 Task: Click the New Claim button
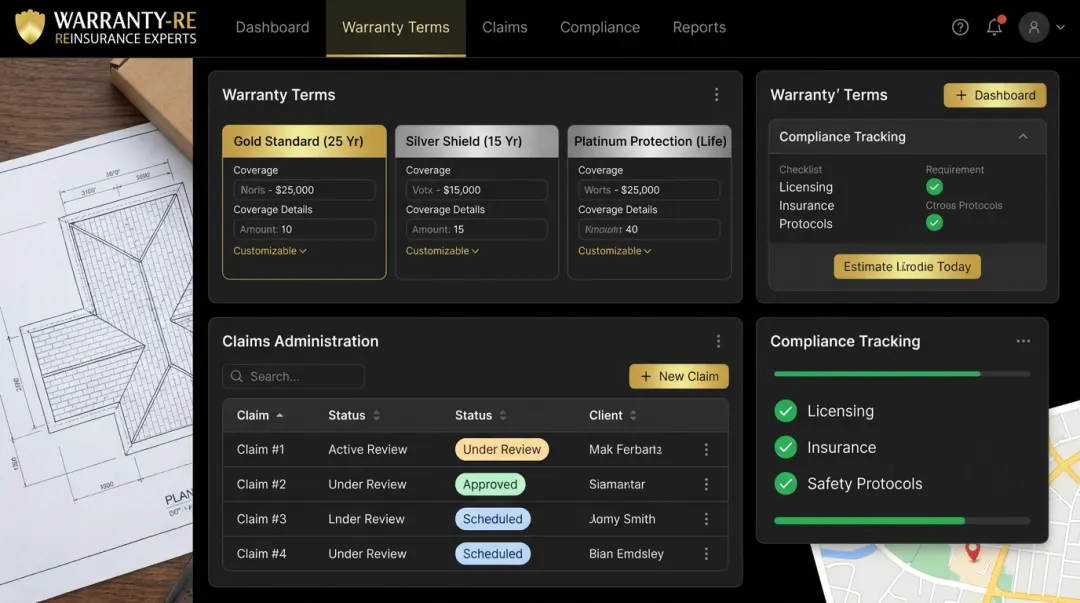click(x=678, y=376)
